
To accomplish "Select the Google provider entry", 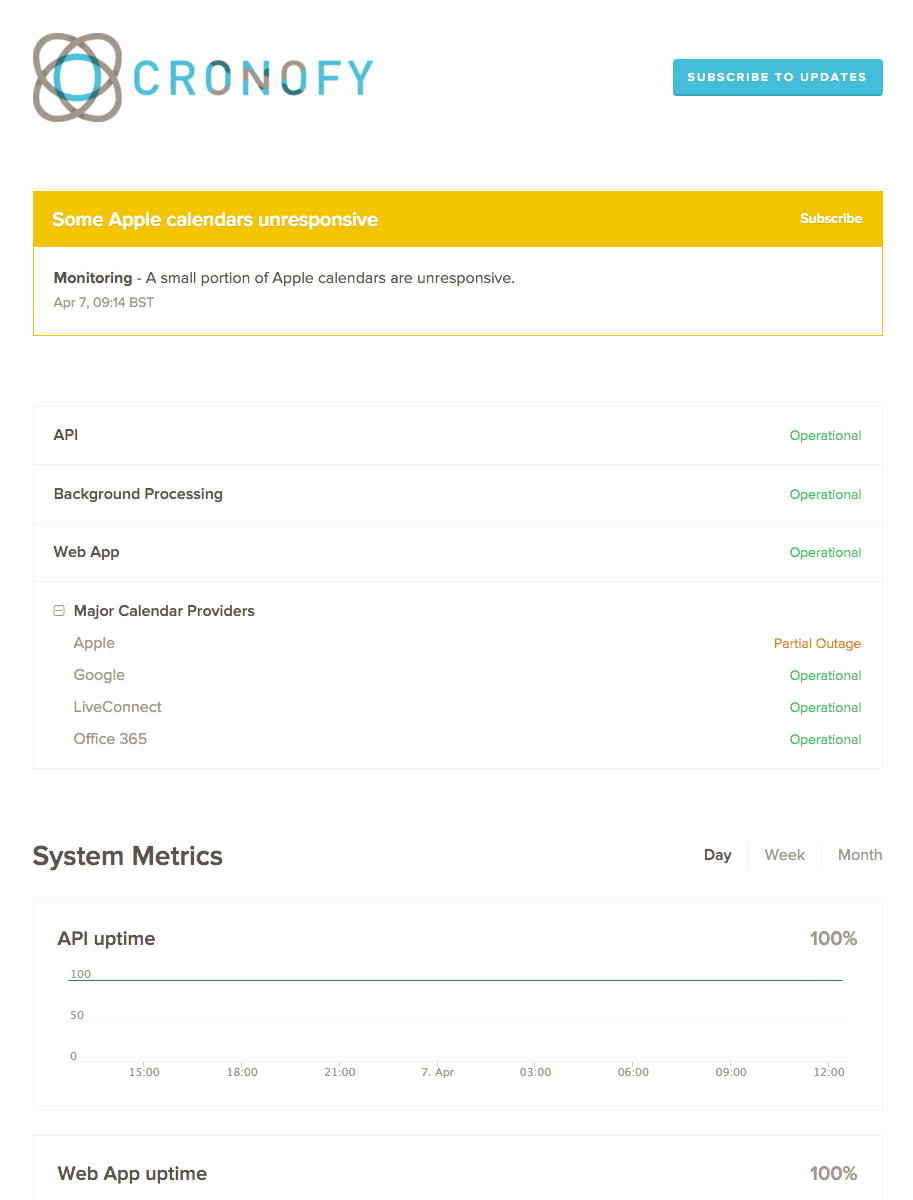I will coord(99,675).
